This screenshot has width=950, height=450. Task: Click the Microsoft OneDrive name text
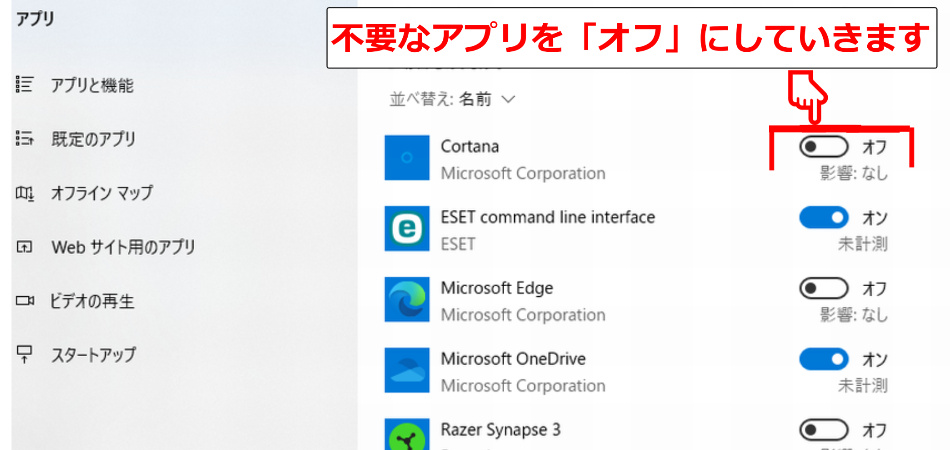513,359
